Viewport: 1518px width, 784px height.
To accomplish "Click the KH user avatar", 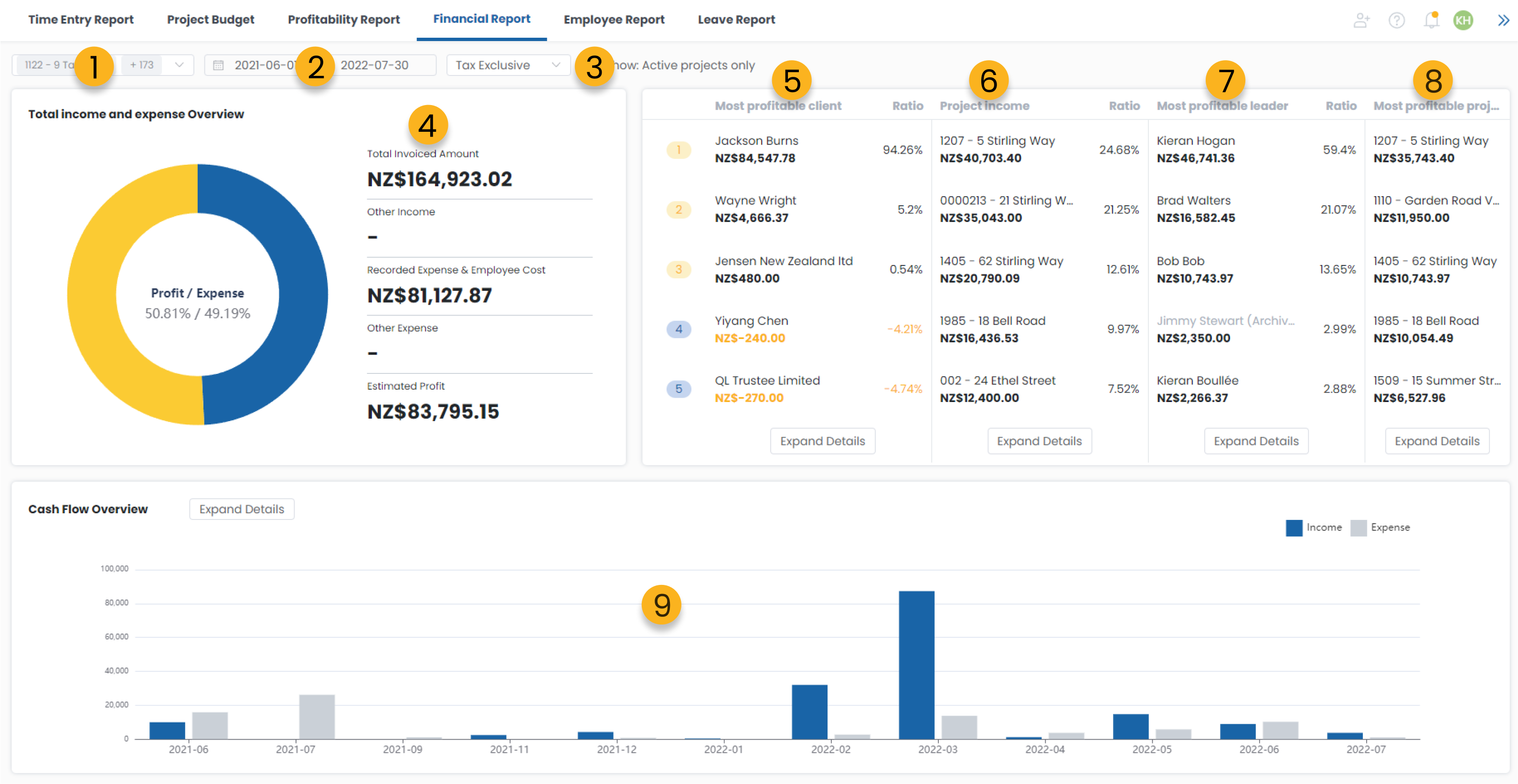I will tap(1463, 20).
